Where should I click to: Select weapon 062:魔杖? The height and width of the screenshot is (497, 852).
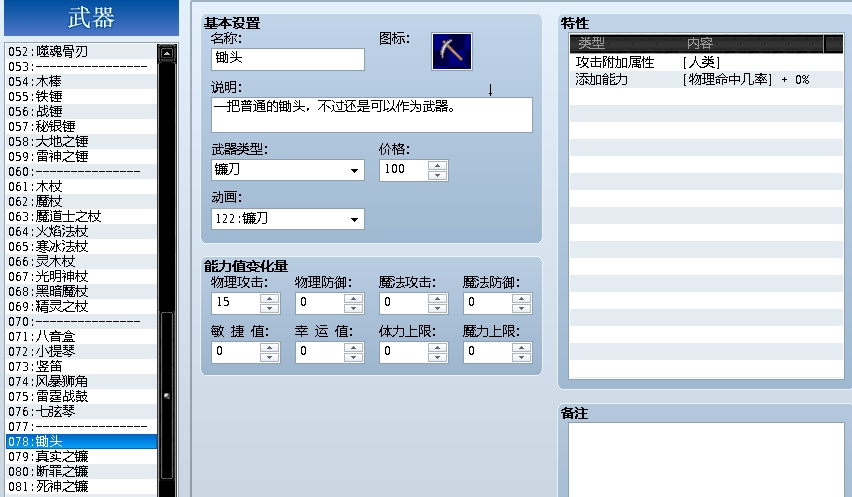pyautogui.click(x=82, y=202)
